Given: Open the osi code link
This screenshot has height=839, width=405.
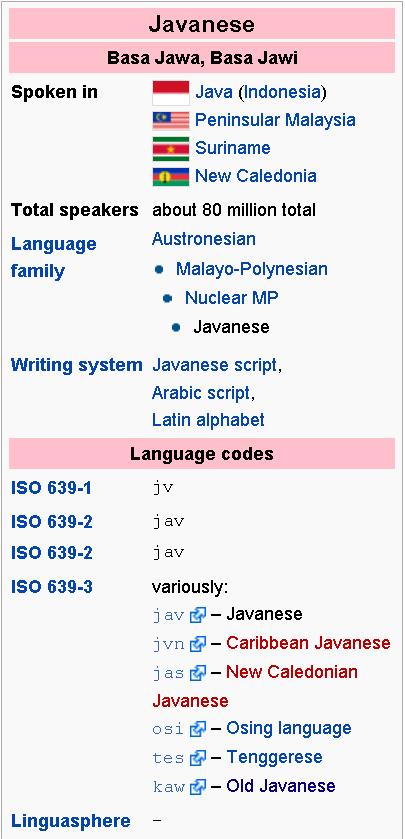Looking at the screenshot, I should point(168,729).
